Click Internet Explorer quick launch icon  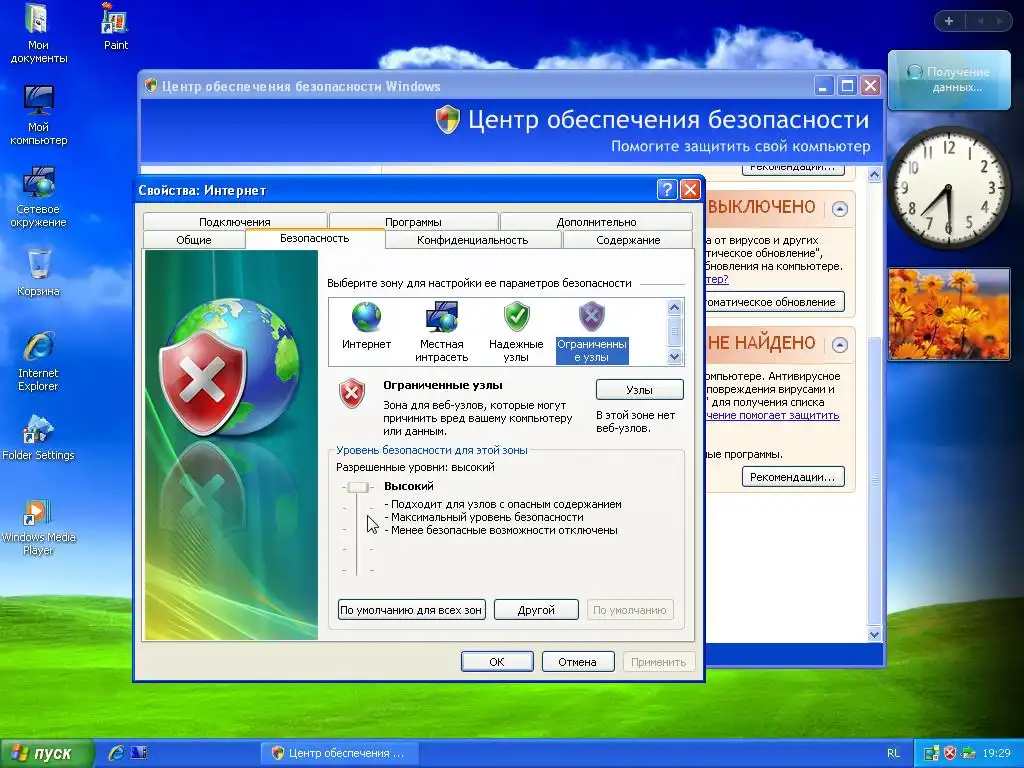coord(116,753)
